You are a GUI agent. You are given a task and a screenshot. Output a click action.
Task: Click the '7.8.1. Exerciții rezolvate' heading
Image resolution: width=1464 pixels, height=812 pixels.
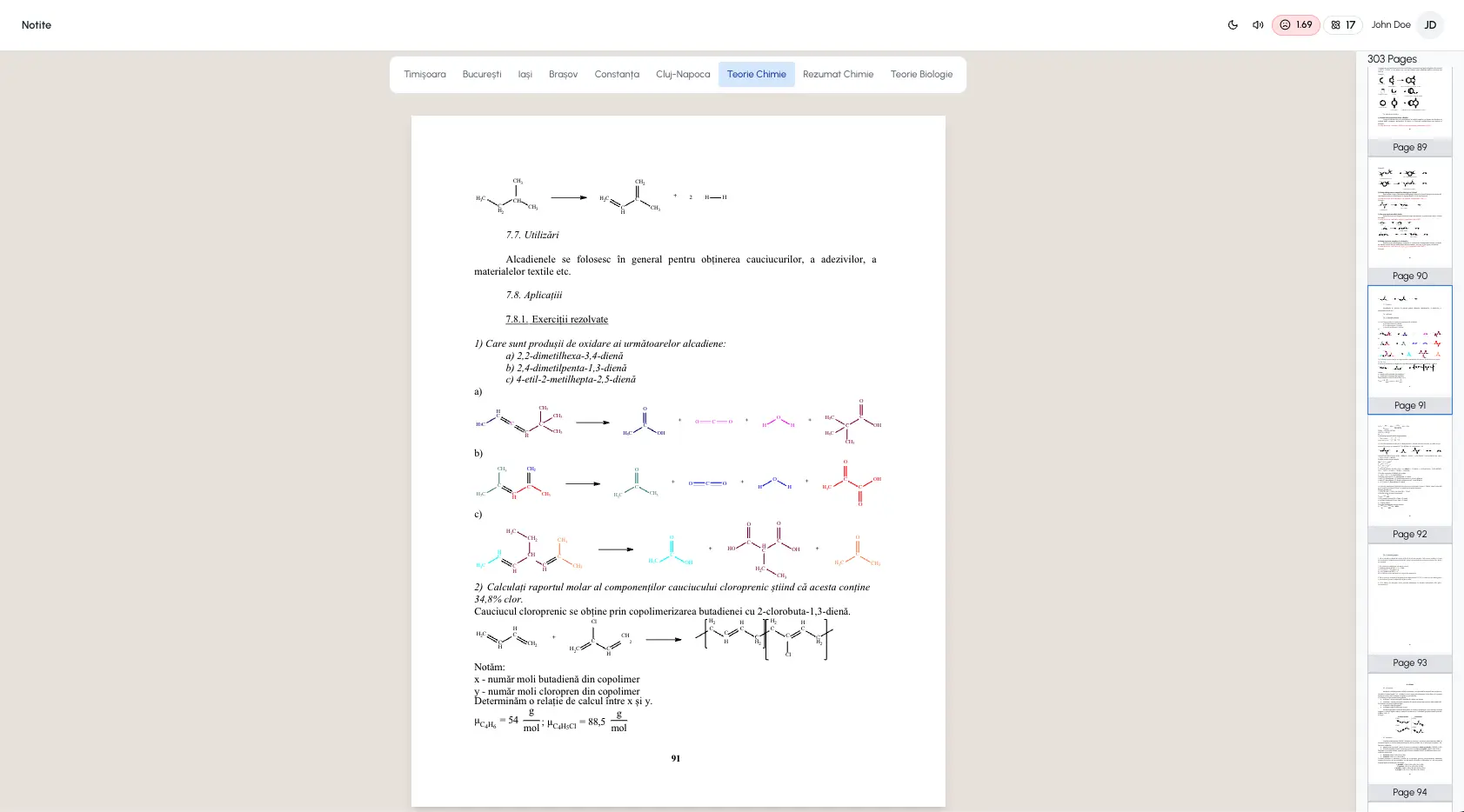tap(557, 319)
